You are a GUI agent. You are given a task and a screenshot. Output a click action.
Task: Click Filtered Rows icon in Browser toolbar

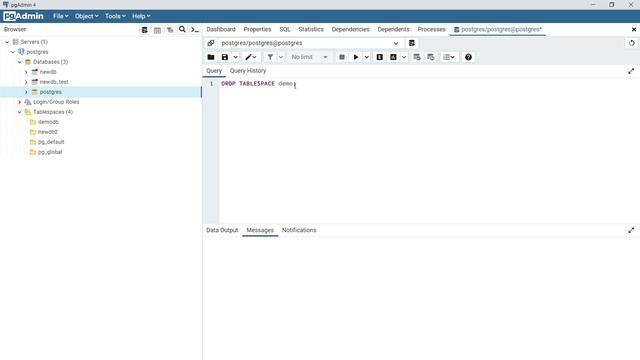pos(170,29)
